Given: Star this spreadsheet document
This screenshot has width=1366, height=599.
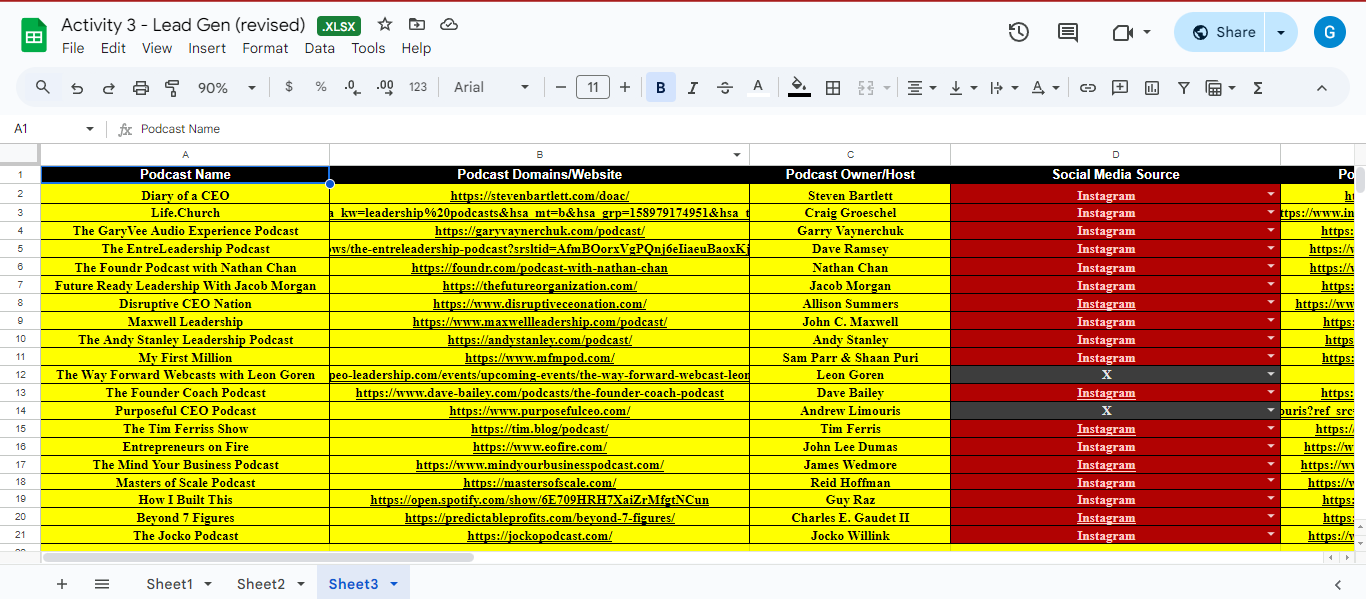Looking at the screenshot, I should [x=385, y=25].
